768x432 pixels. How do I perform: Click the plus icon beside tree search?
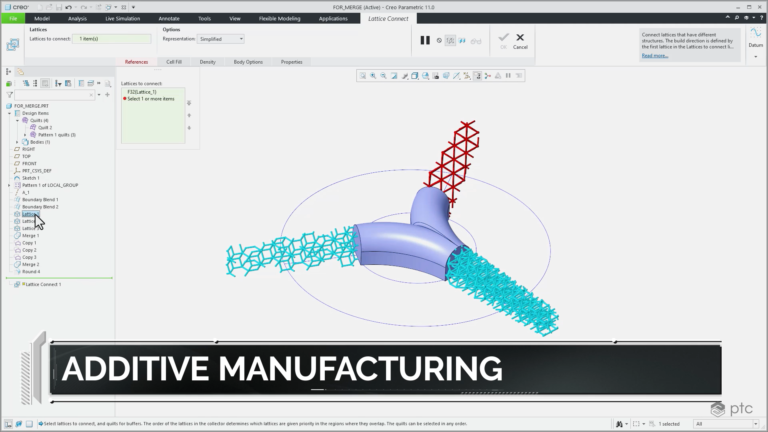(107, 95)
